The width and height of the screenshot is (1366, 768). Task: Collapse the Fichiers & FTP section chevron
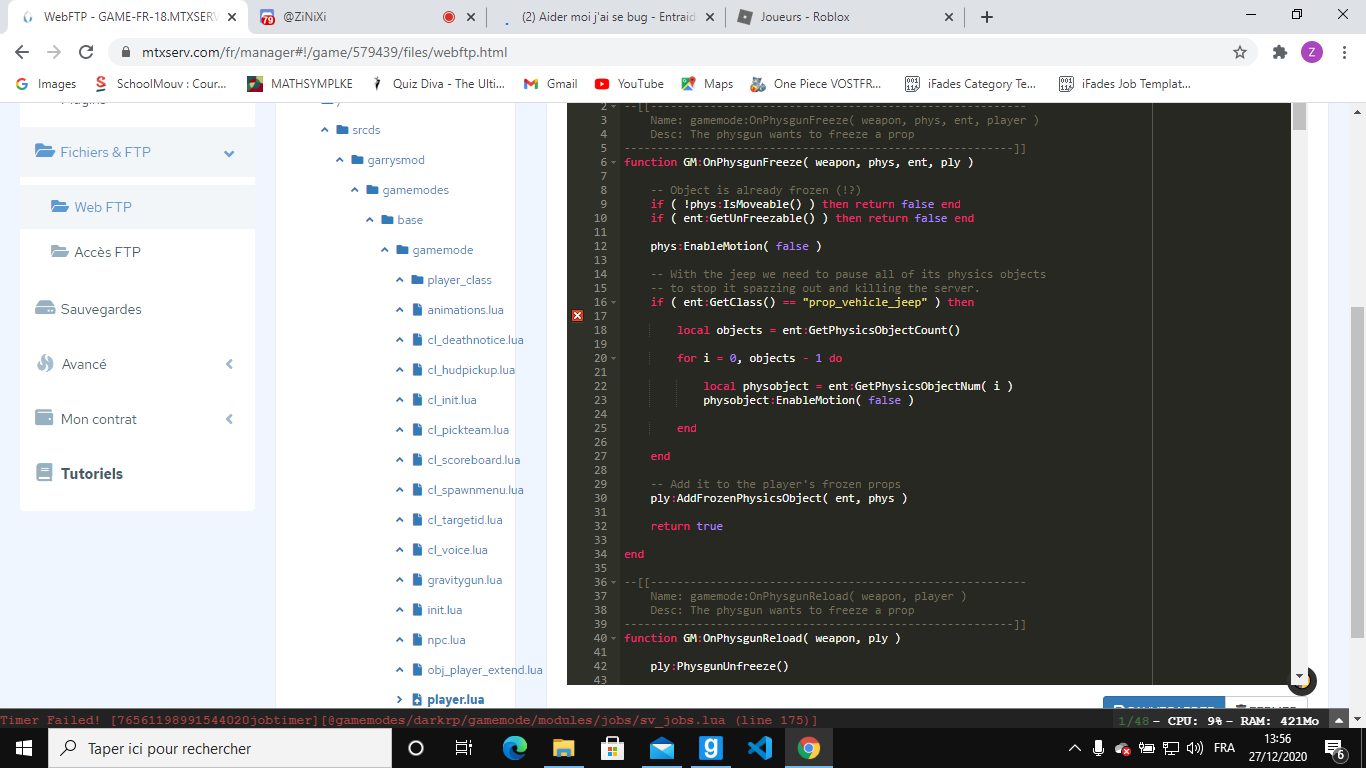(229, 153)
